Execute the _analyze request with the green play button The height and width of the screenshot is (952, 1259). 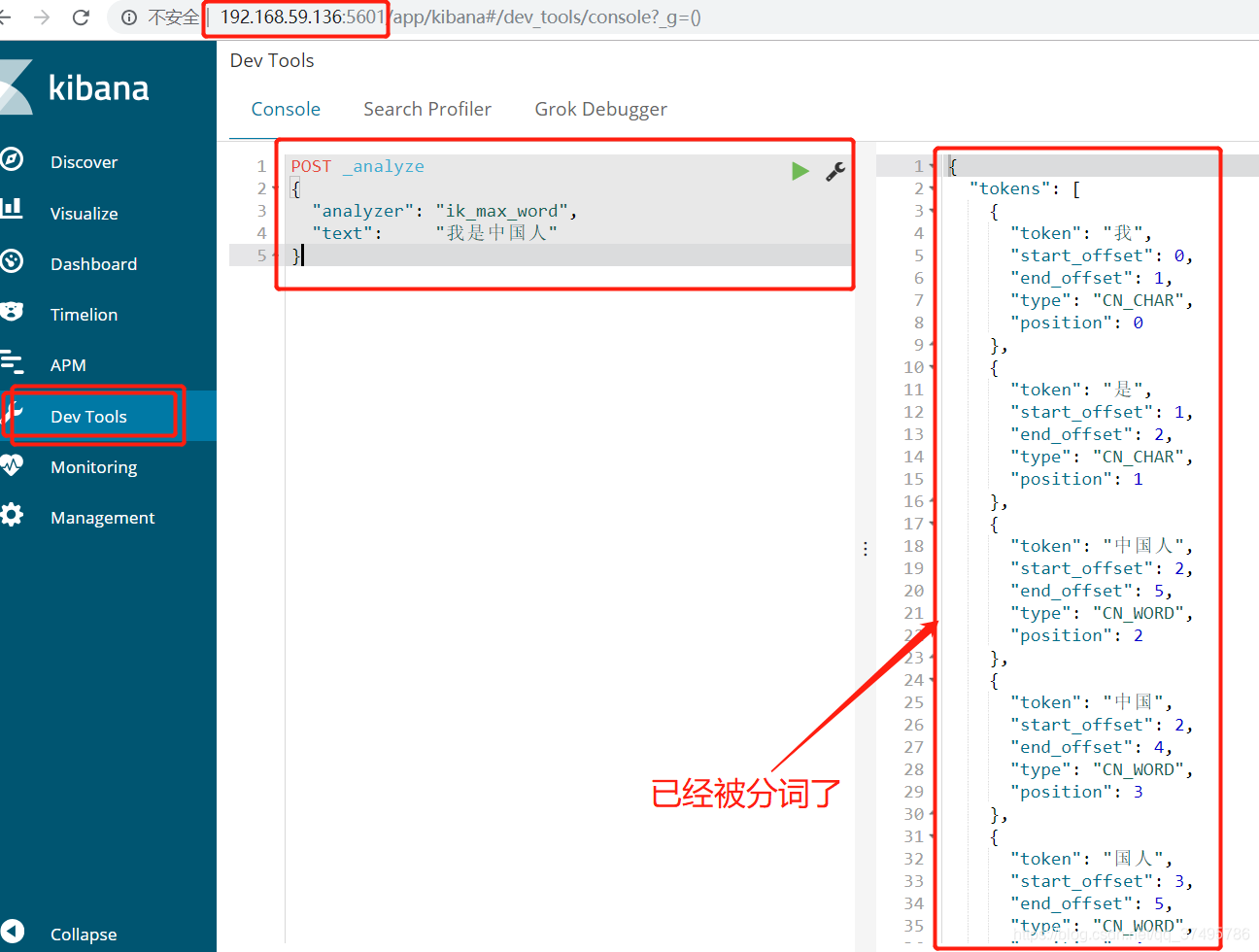tap(800, 171)
